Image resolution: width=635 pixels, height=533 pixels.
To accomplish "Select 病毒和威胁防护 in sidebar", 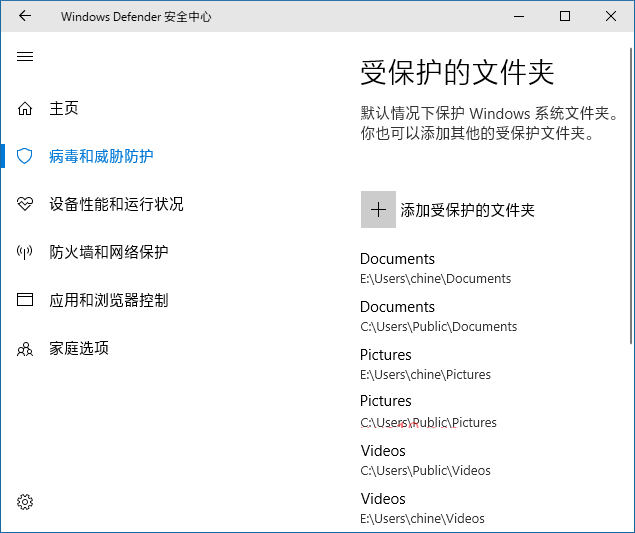I will point(101,156).
